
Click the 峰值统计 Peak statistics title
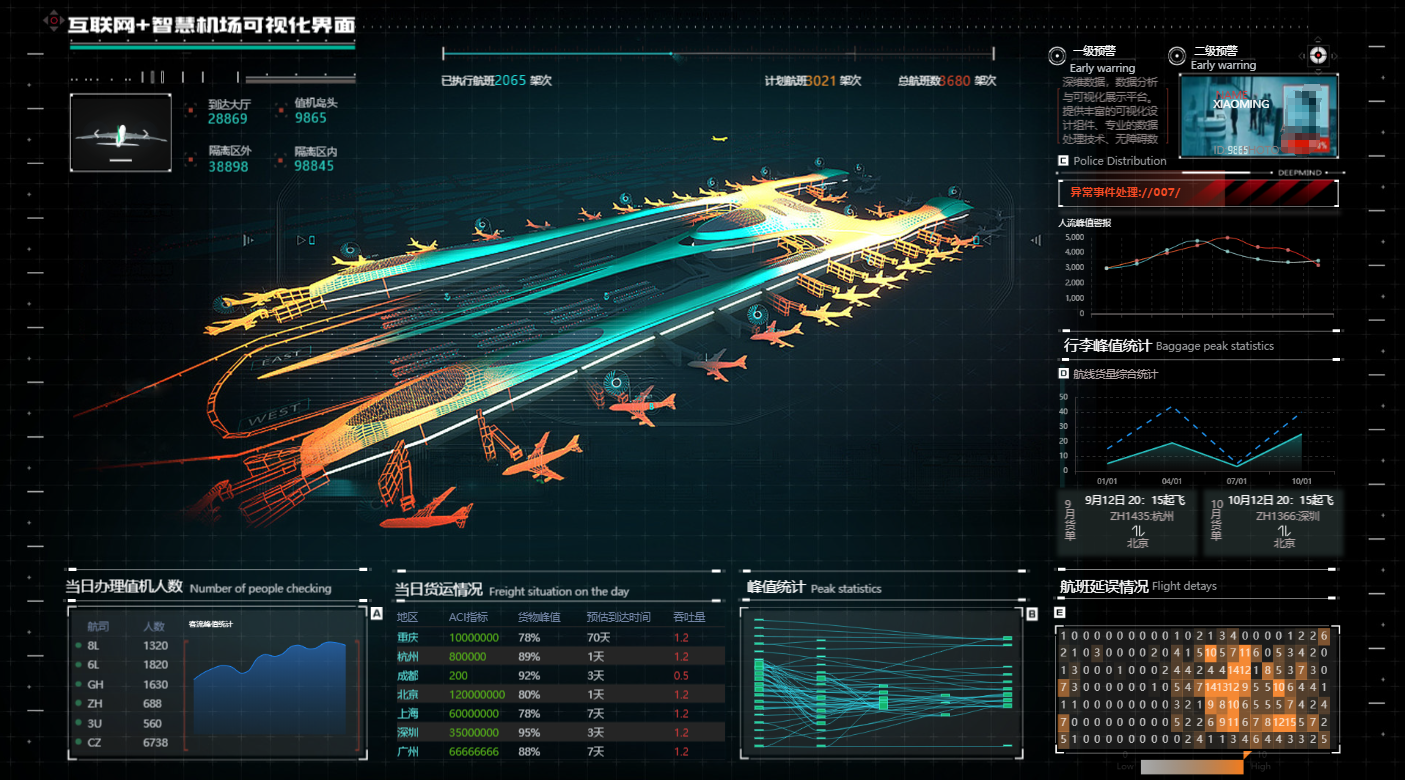pyautogui.click(x=814, y=588)
